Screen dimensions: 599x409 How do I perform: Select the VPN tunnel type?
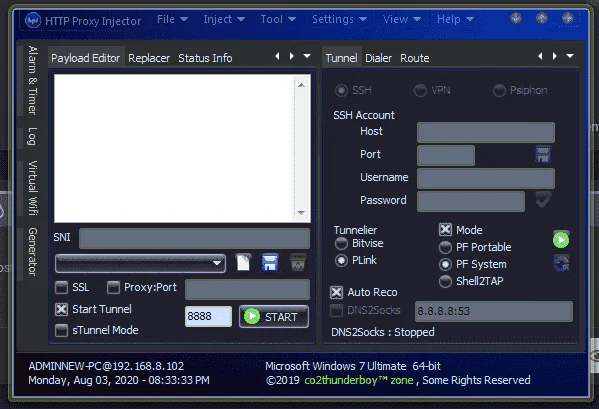tap(432, 91)
